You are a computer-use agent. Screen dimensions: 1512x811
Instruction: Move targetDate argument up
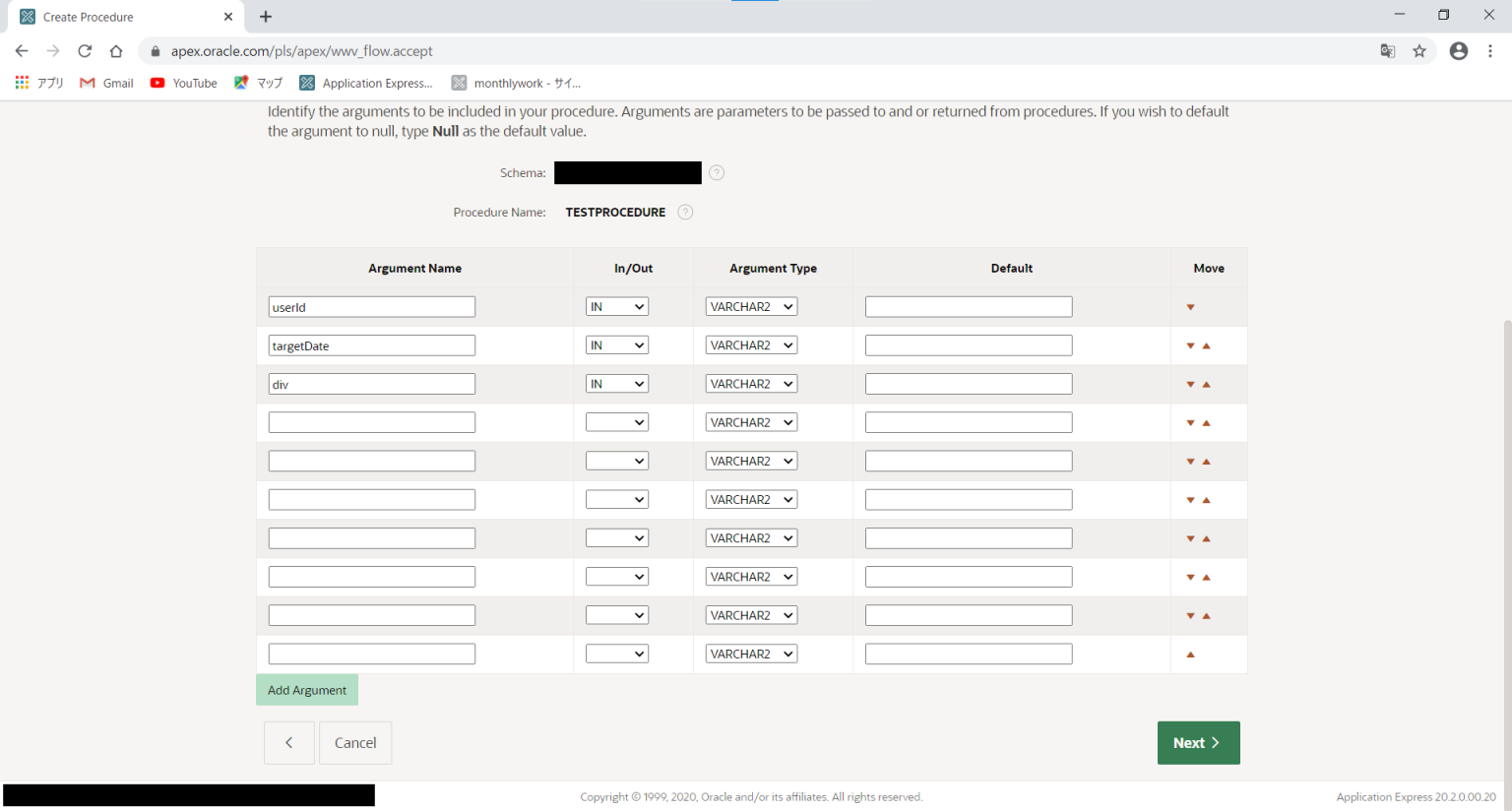coord(1206,346)
